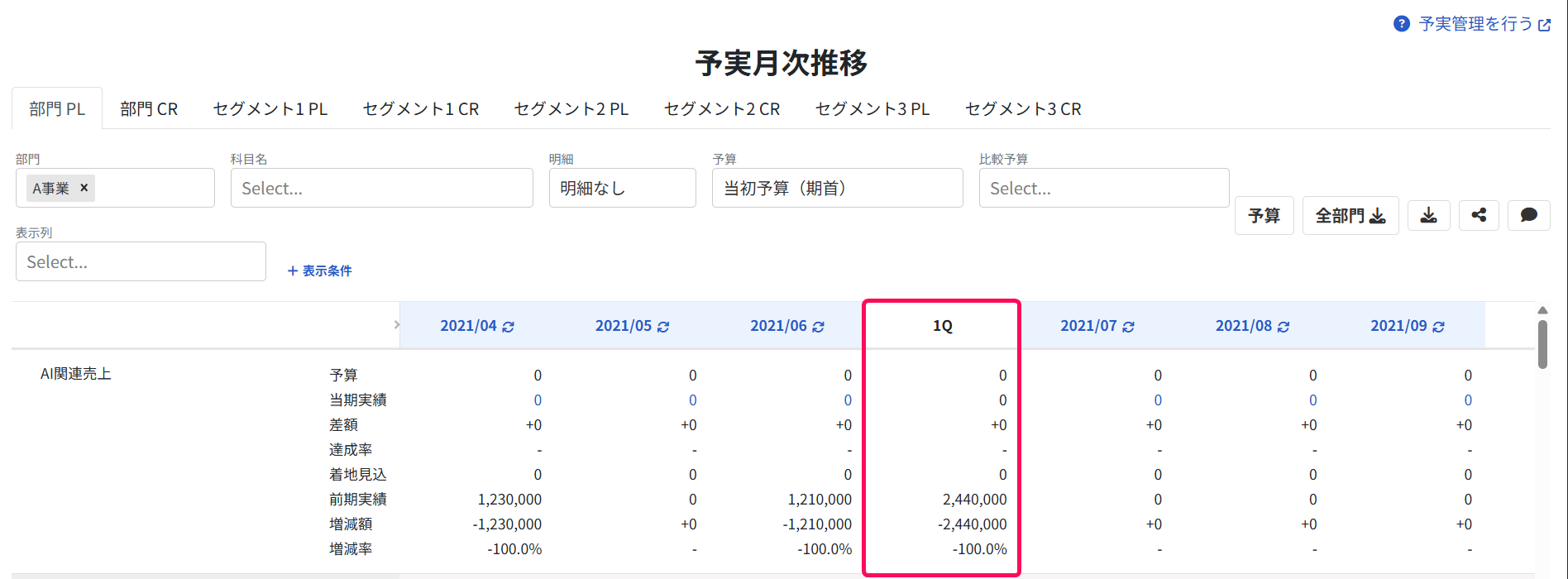The image size is (1568, 579).
Task: Click the 着地見込 row label
Action: [358, 475]
